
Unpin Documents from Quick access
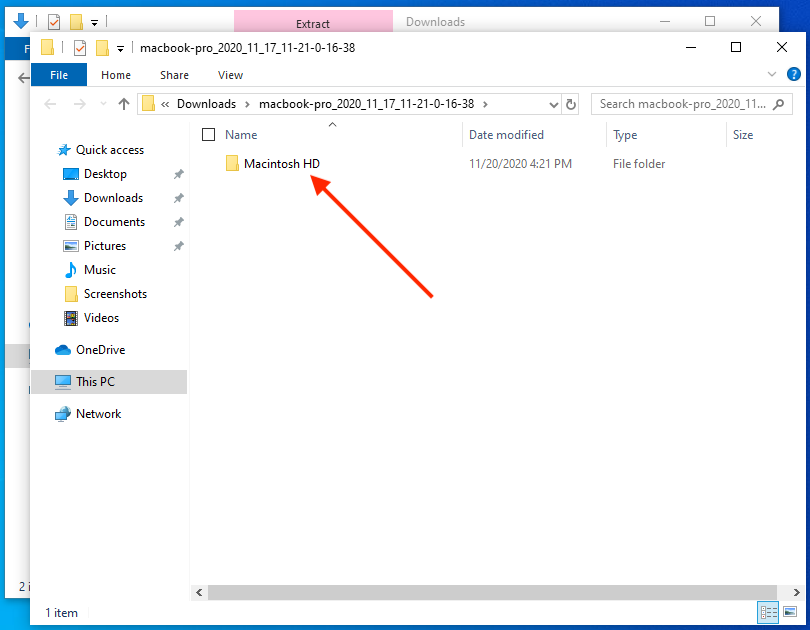(179, 222)
